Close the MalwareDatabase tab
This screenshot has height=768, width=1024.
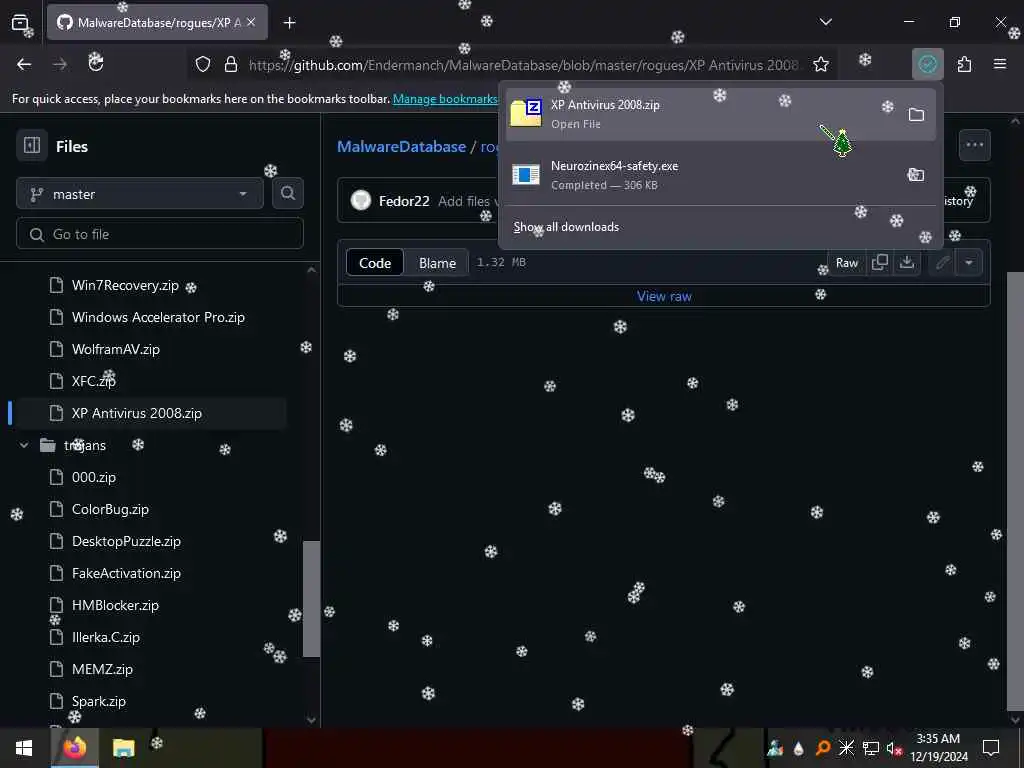coord(251,22)
